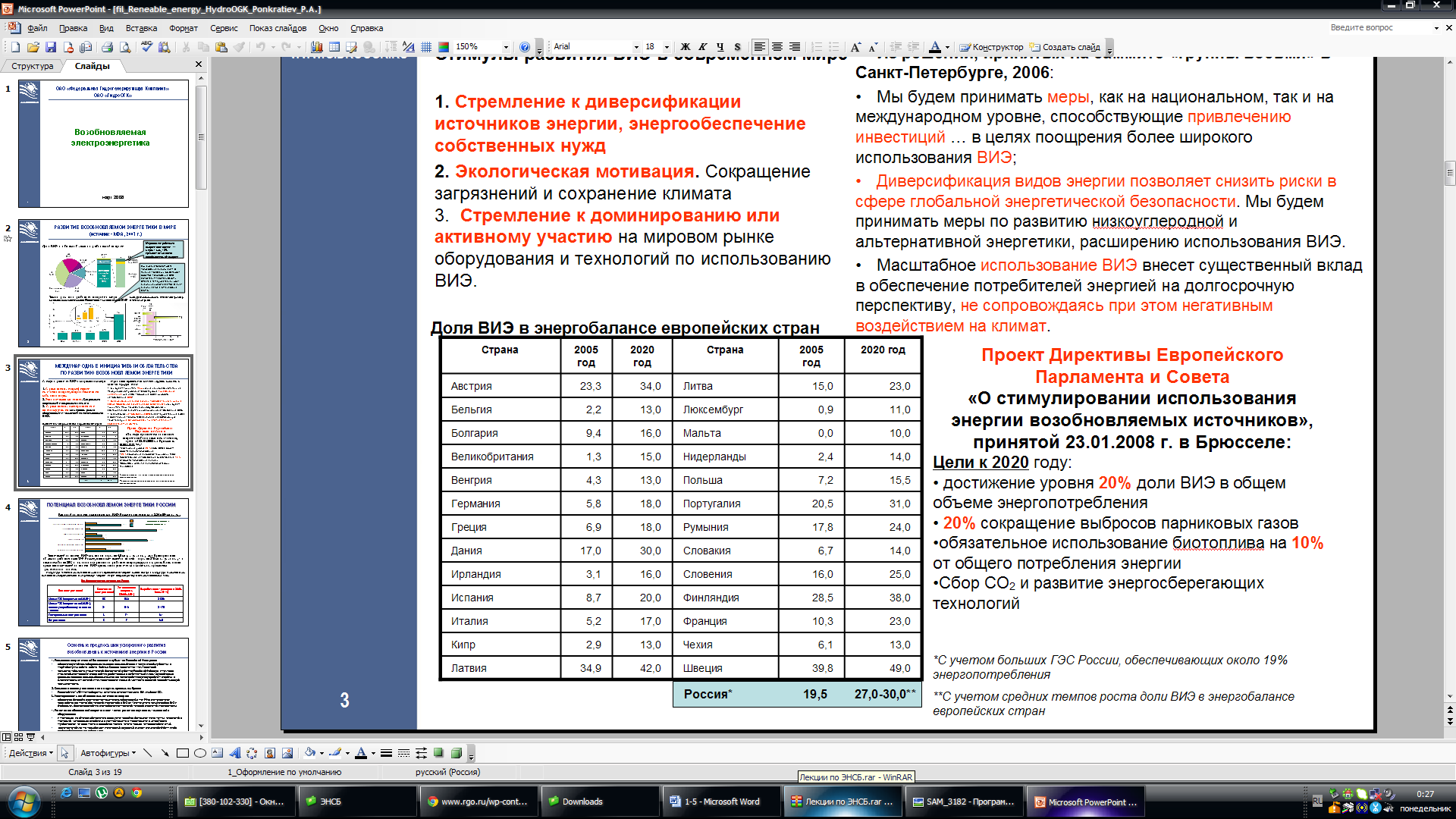
Task: Click the Windows Start button
Action: point(24,802)
